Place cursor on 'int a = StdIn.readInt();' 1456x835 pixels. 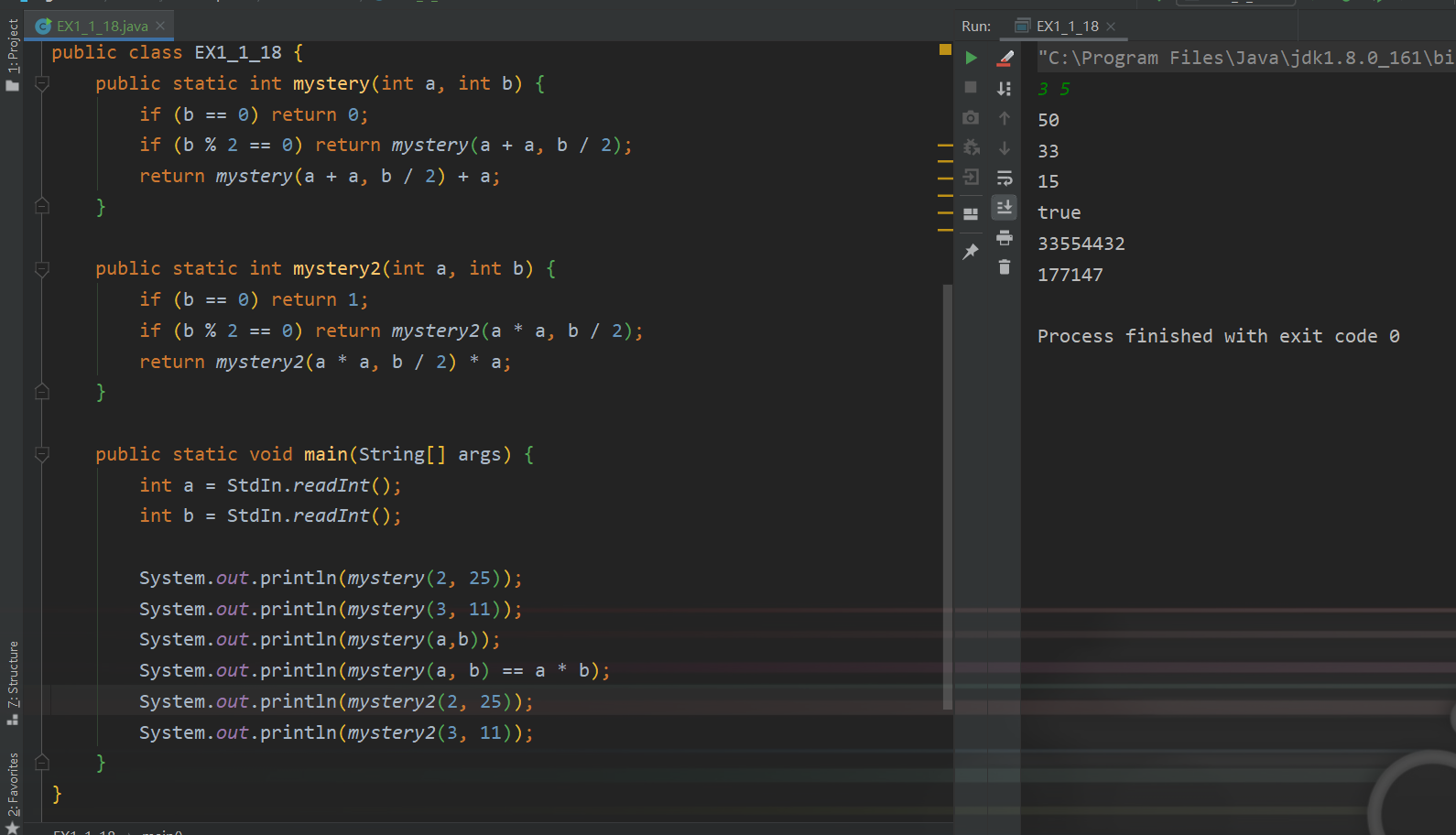pyautogui.click(x=270, y=485)
